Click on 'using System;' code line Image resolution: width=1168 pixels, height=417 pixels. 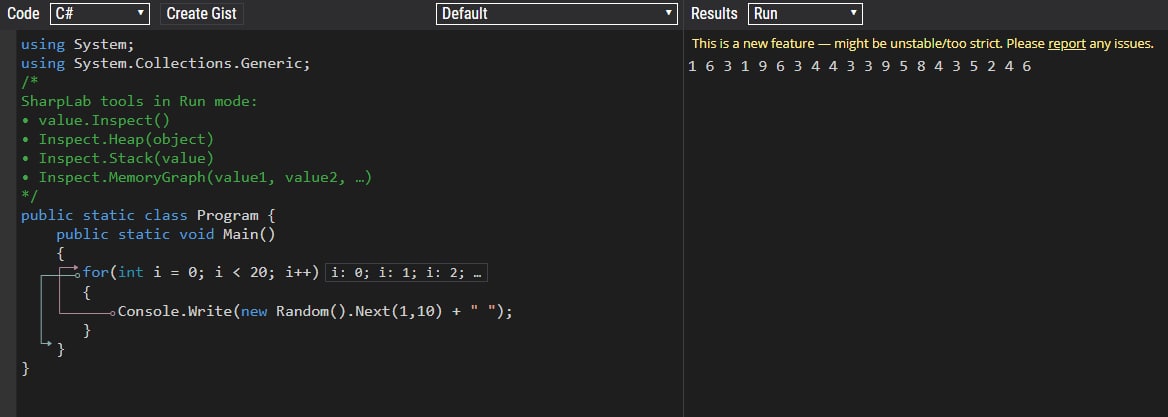(x=77, y=44)
